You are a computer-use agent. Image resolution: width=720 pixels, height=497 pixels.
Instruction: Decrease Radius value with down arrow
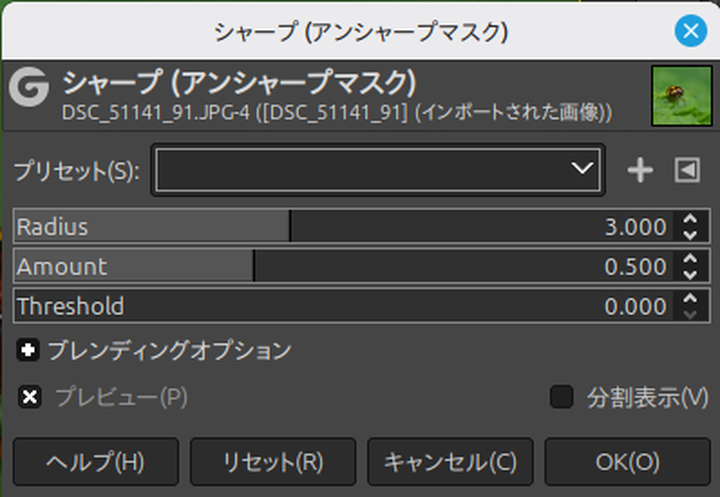pos(689,234)
